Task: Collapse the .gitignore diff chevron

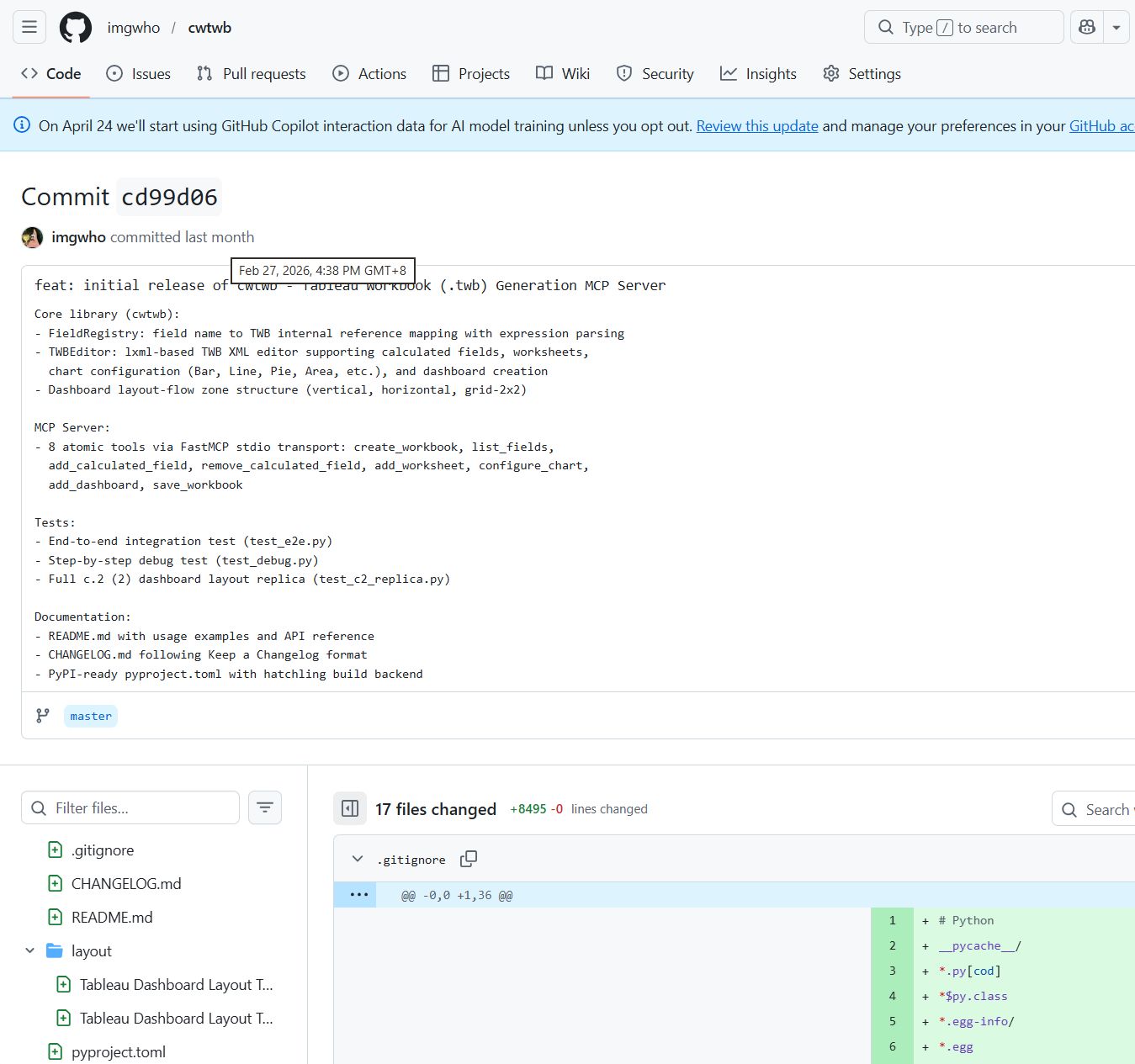Action: click(358, 859)
